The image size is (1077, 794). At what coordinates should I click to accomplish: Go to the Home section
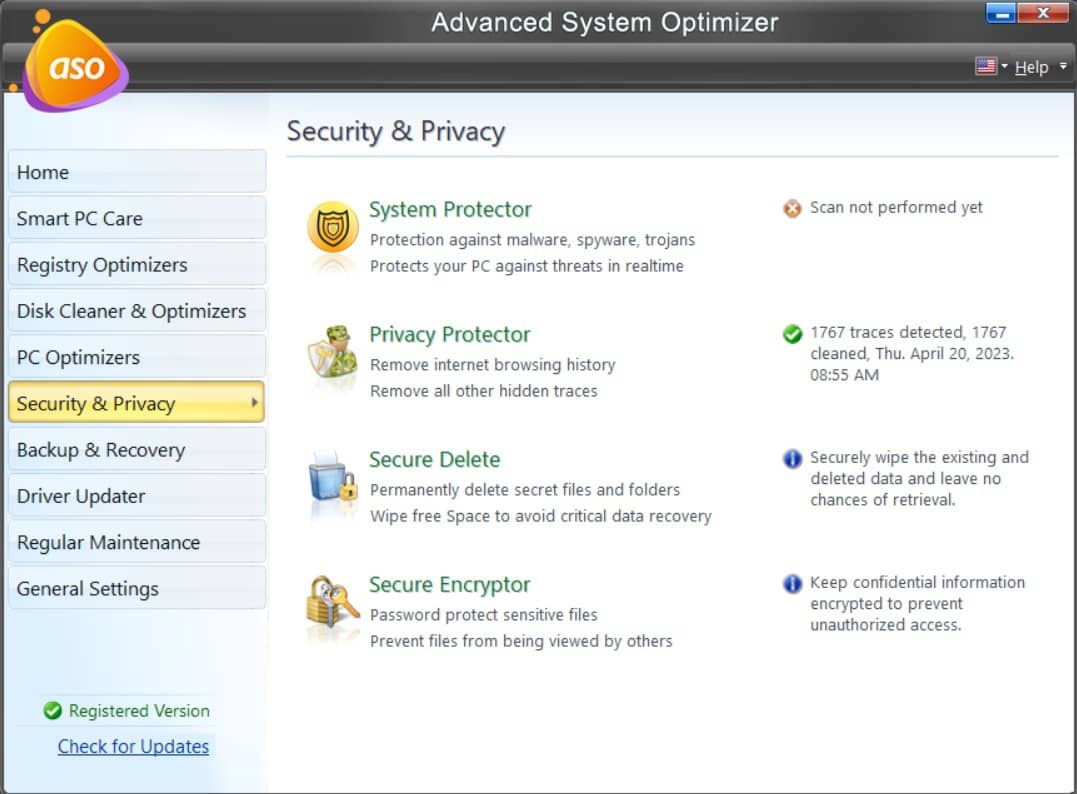tap(136, 171)
